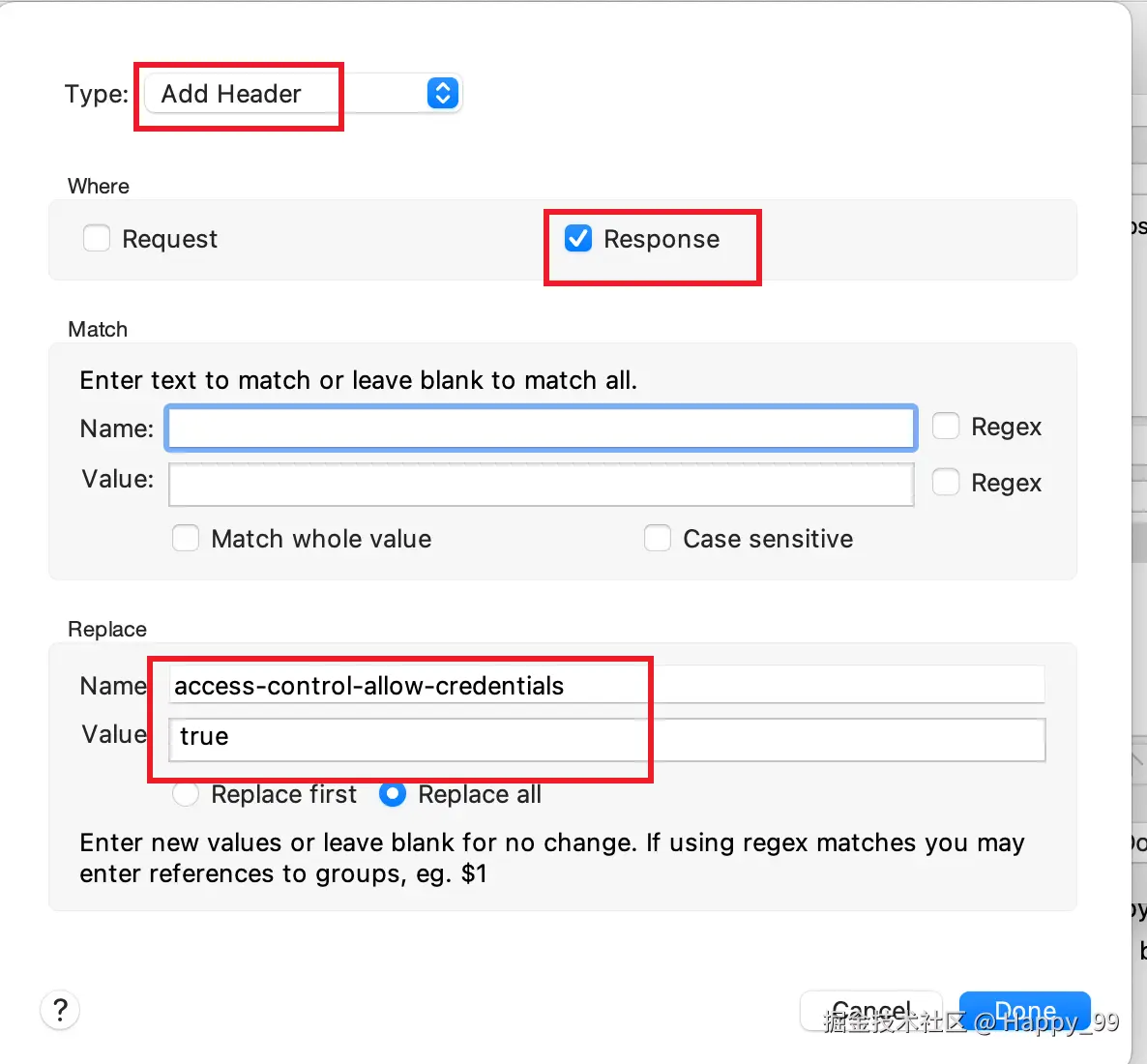Click the Replace Name field
Viewport: 1147px width, 1064px height.
[607, 686]
